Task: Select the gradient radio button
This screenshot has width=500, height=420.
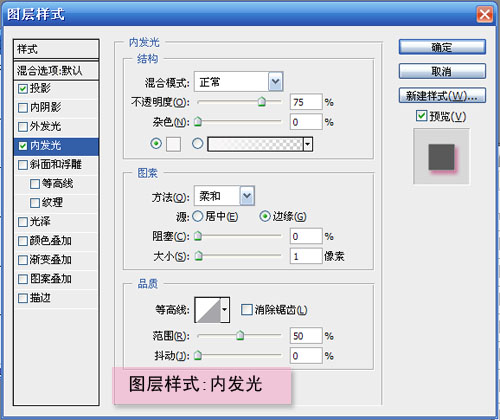Action: (x=198, y=144)
